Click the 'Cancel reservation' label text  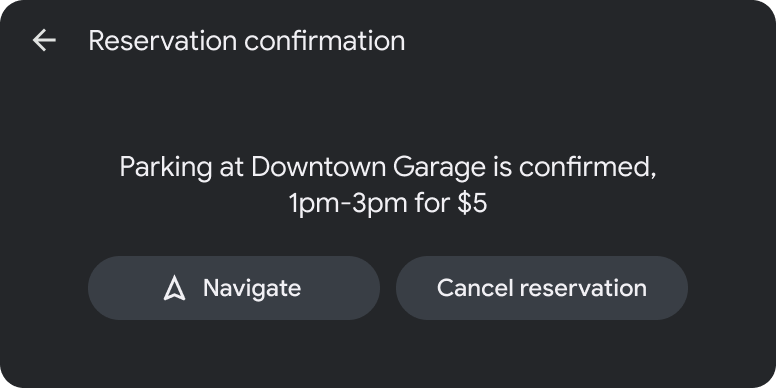541,288
